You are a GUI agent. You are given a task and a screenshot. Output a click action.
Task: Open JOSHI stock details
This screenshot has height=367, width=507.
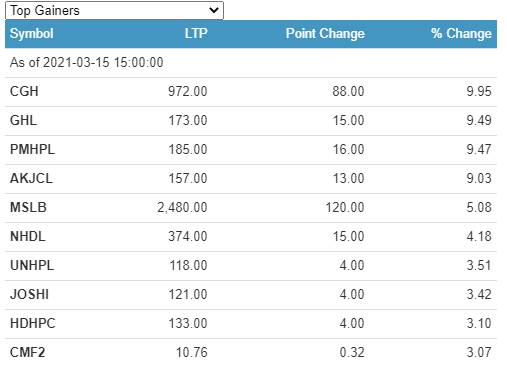(29, 294)
